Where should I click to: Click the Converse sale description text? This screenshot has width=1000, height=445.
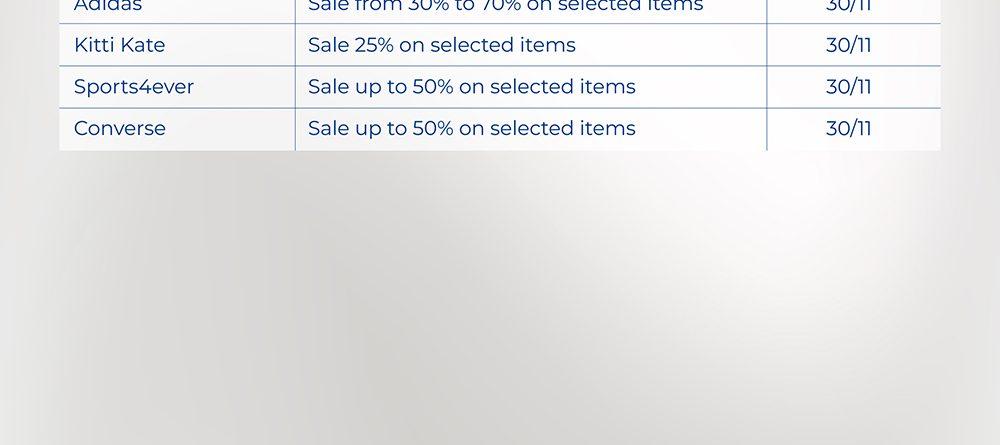471,129
